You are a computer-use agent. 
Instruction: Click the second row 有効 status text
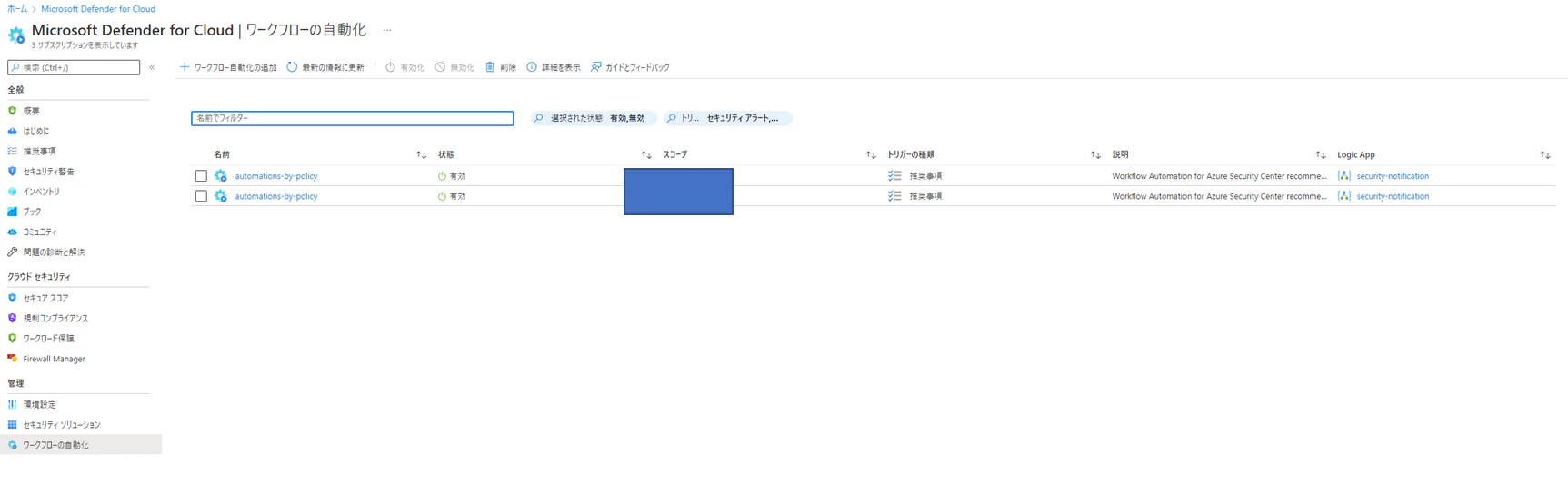pos(458,196)
